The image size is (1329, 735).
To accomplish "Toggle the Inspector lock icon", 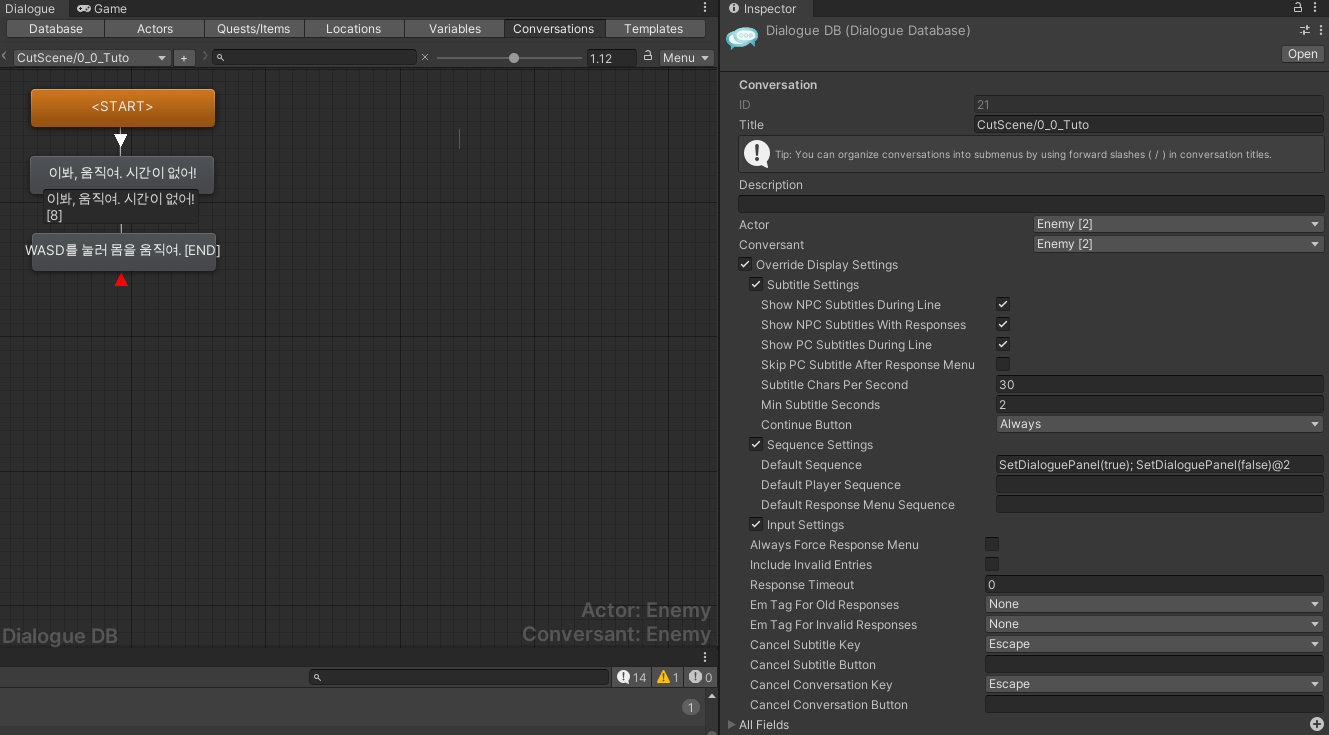I will 1299,8.
